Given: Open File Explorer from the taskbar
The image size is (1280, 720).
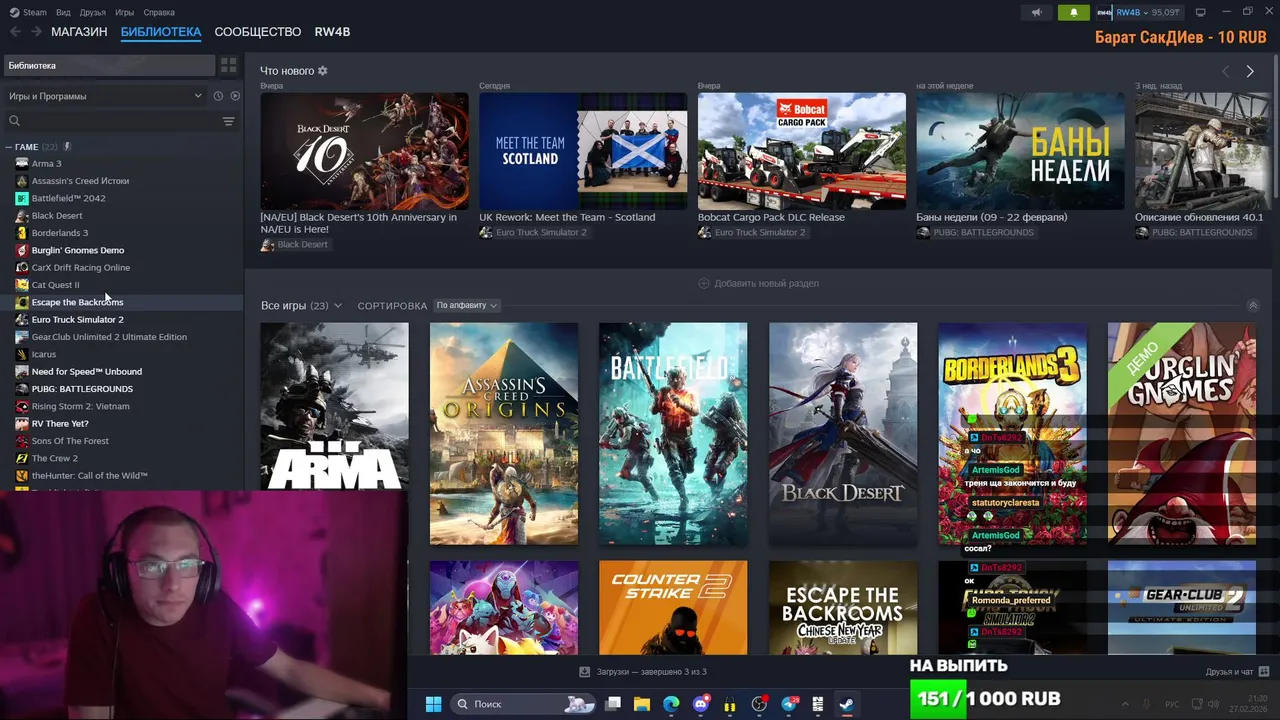Looking at the screenshot, I should 642,704.
